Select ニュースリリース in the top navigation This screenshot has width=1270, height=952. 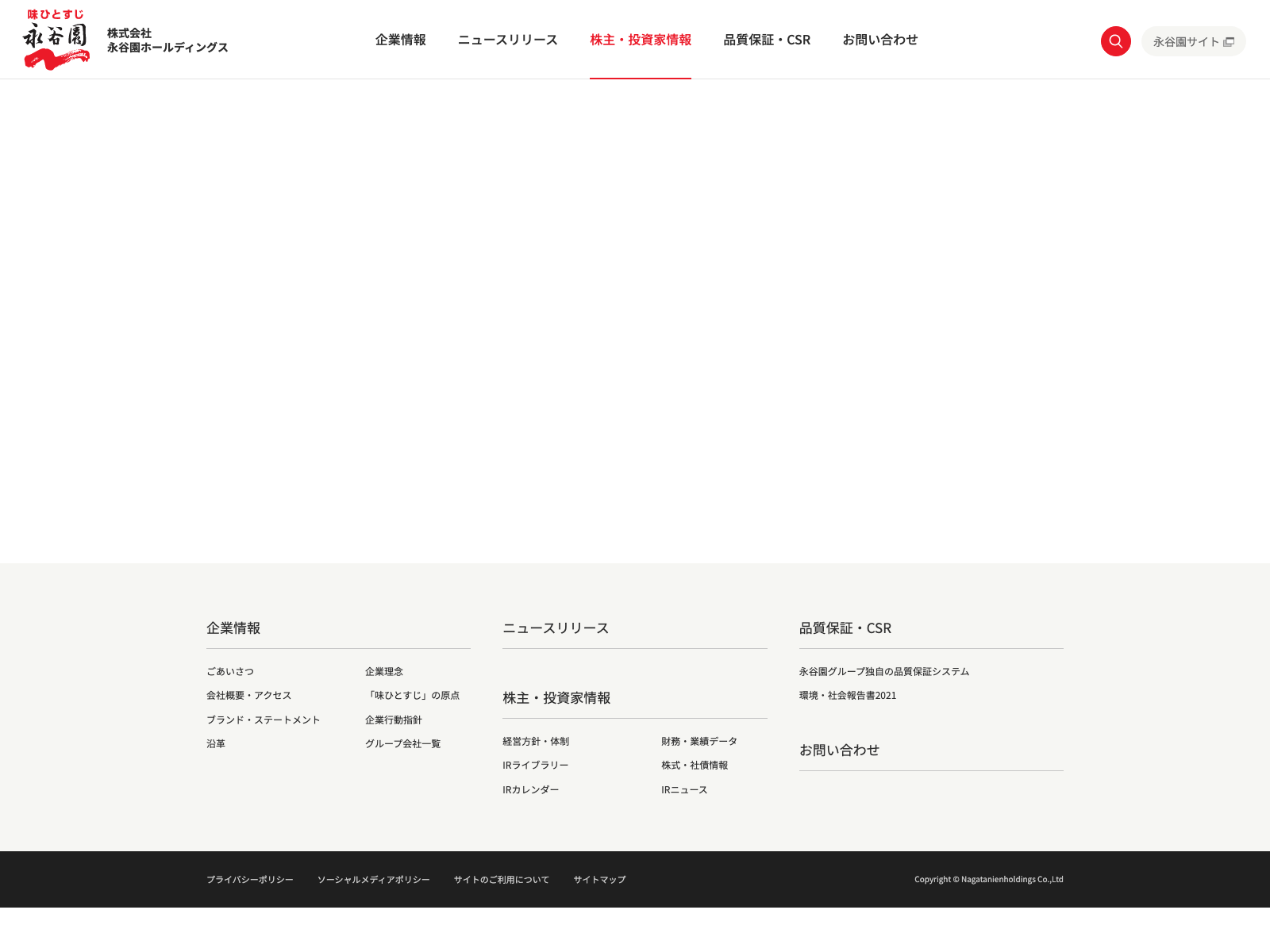[x=507, y=40]
